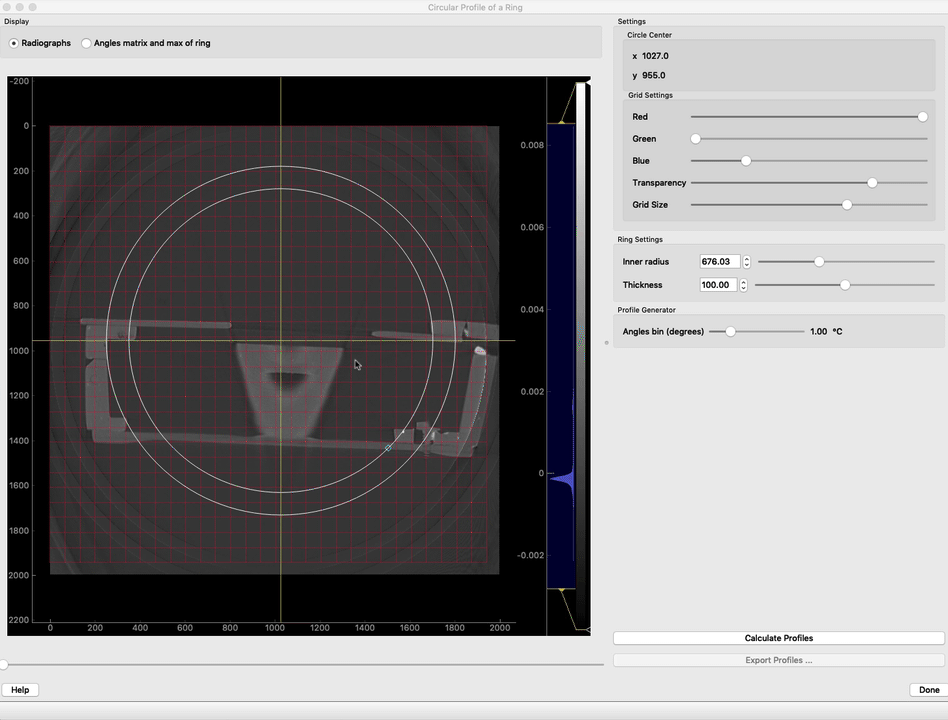Select the Radiographs radio button
Viewport: 948px width, 720px height.
14,43
